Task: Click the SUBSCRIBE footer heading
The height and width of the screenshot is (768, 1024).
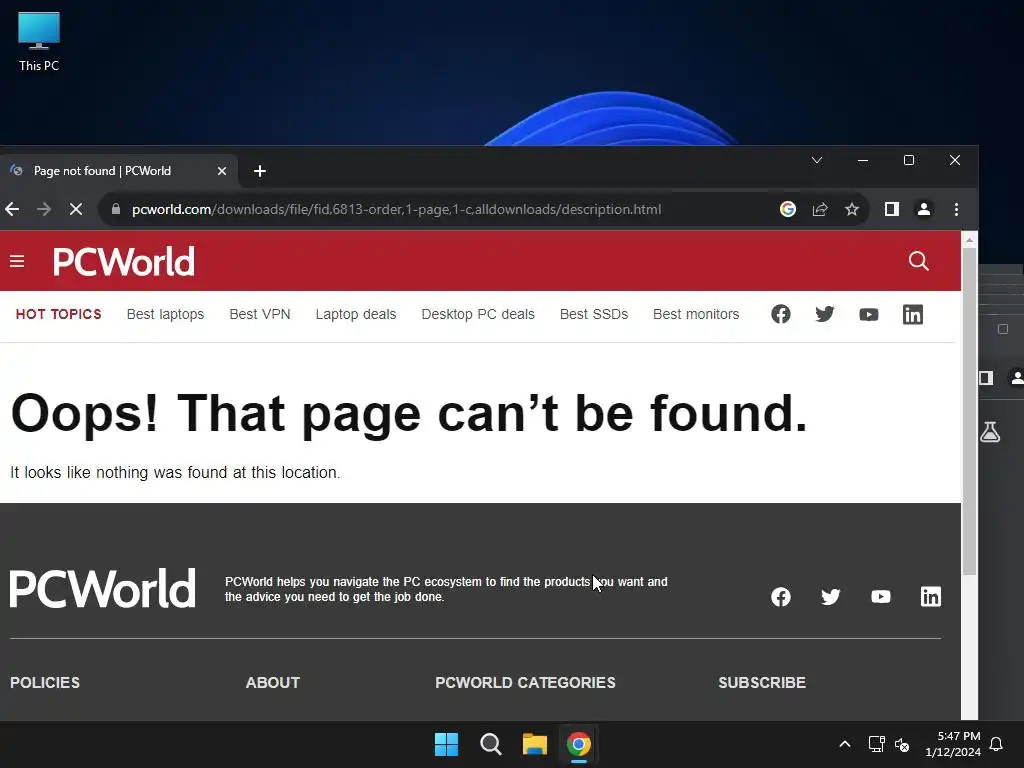Action: coord(762,682)
